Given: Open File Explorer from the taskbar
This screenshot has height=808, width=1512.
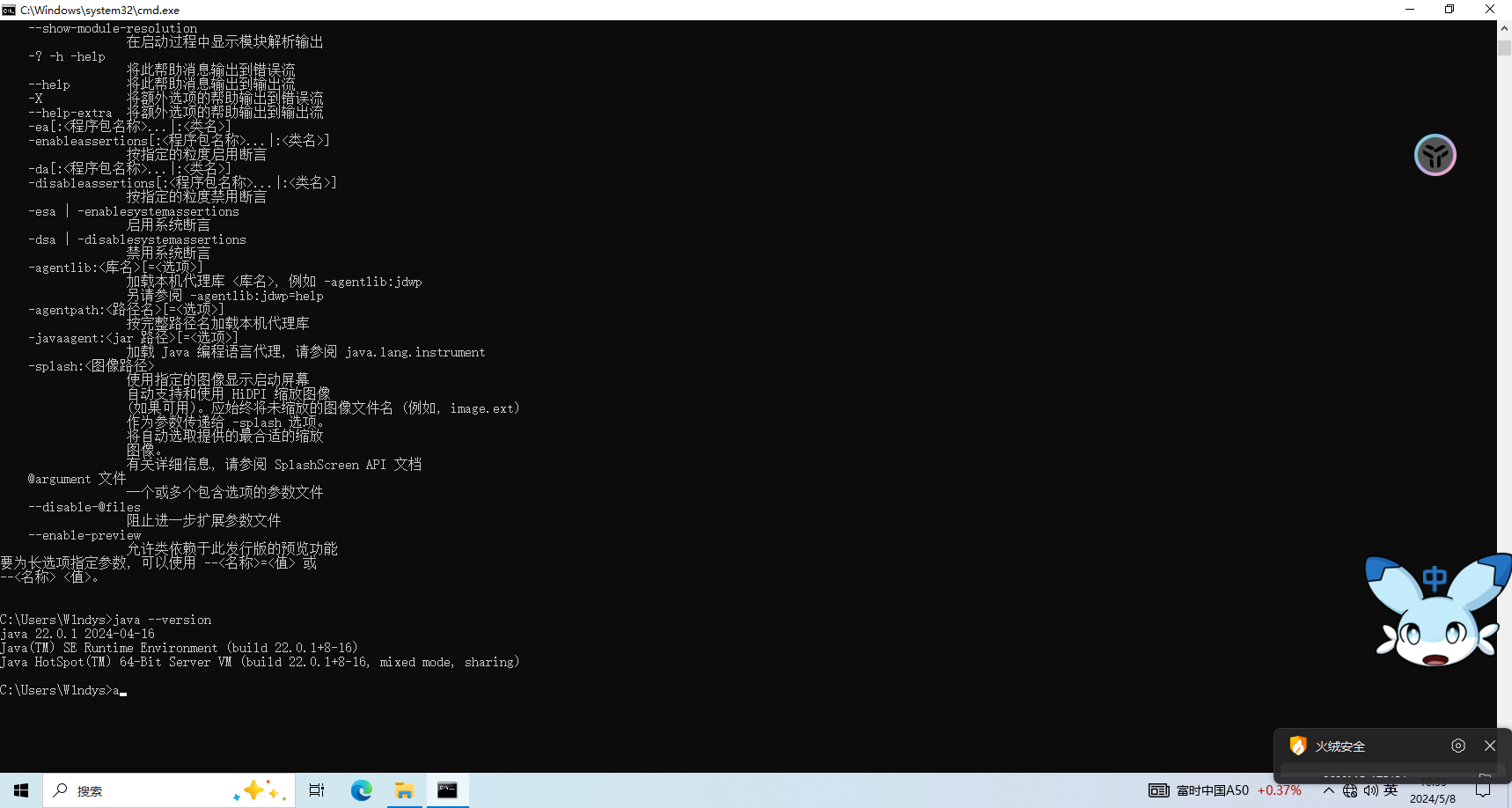Looking at the screenshot, I should point(404,790).
